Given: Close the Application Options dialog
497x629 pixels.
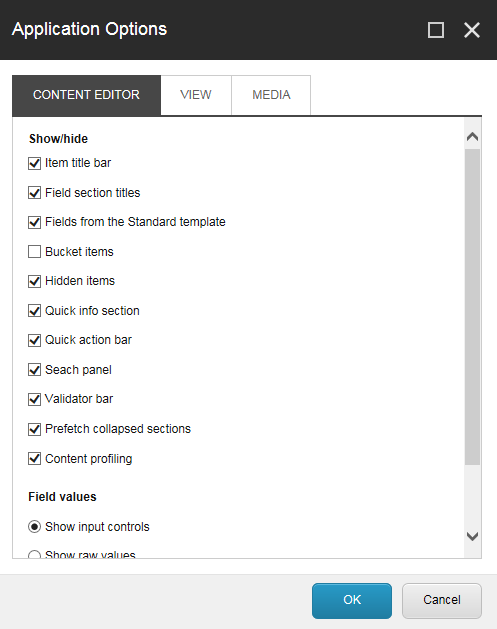Looking at the screenshot, I should point(472,30).
